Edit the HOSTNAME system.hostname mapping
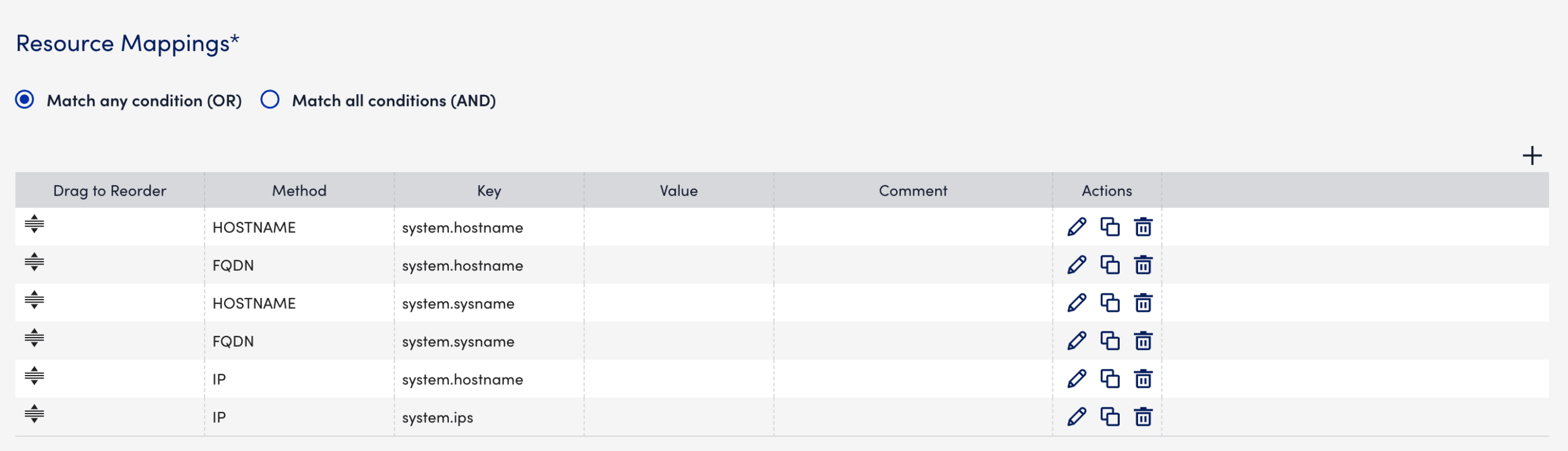The width and height of the screenshot is (1568, 451). (1076, 227)
